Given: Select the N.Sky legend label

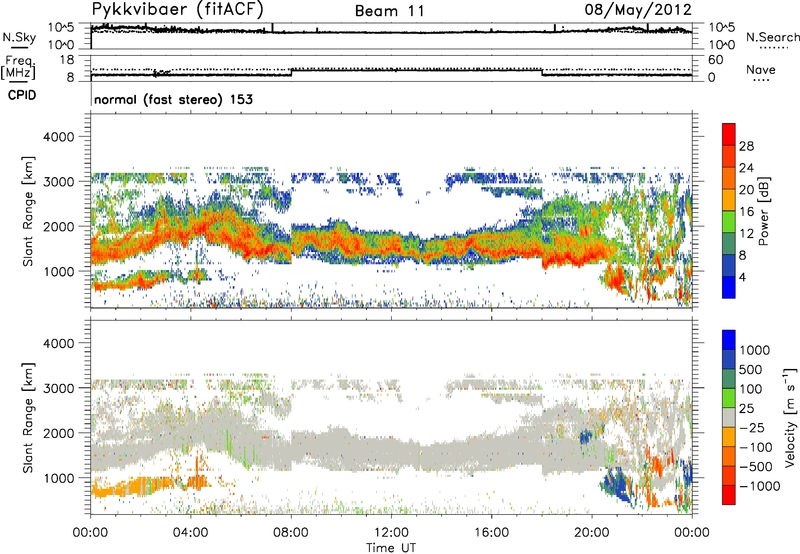Looking at the screenshot, I should pos(19,37).
